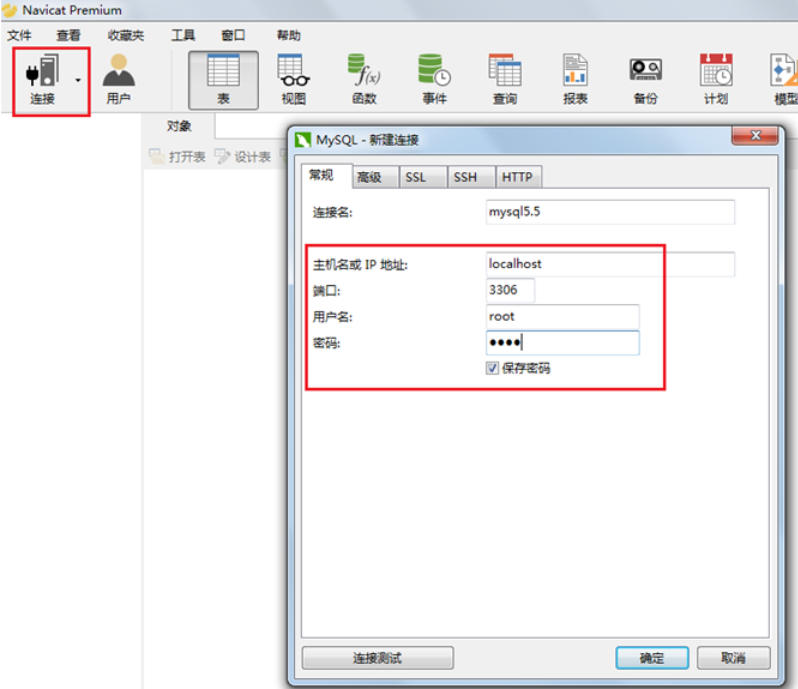
Task: Close the MySQL new connection dialog
Action: tap(755, 136)
